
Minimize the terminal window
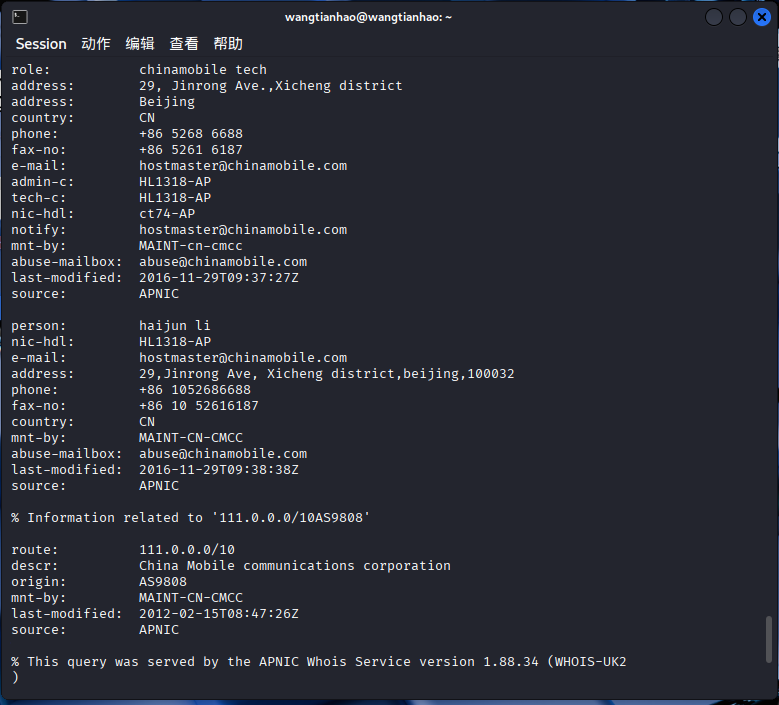tap(713, 17)
